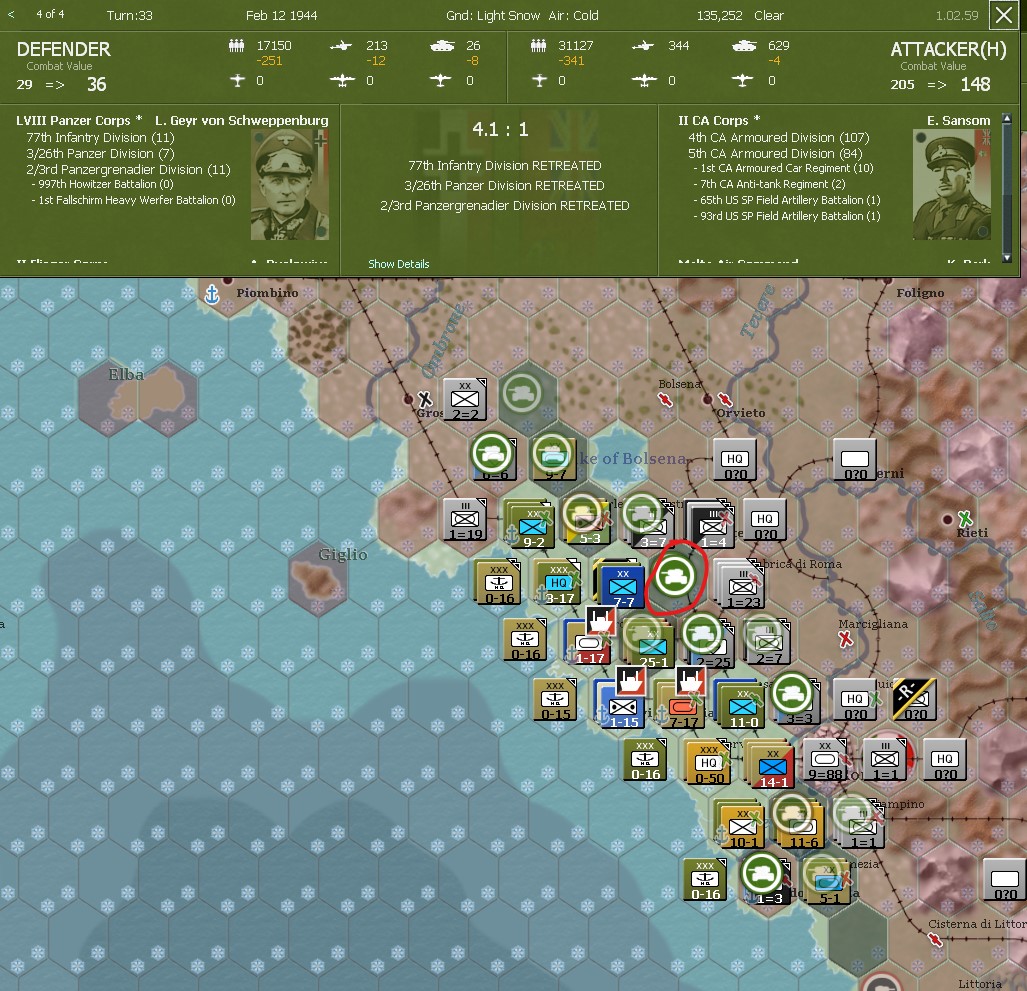This screenshot has height=991, width=1027.
Task: Select the 0-15 naval corps counter
Action: tap(555, 700)
